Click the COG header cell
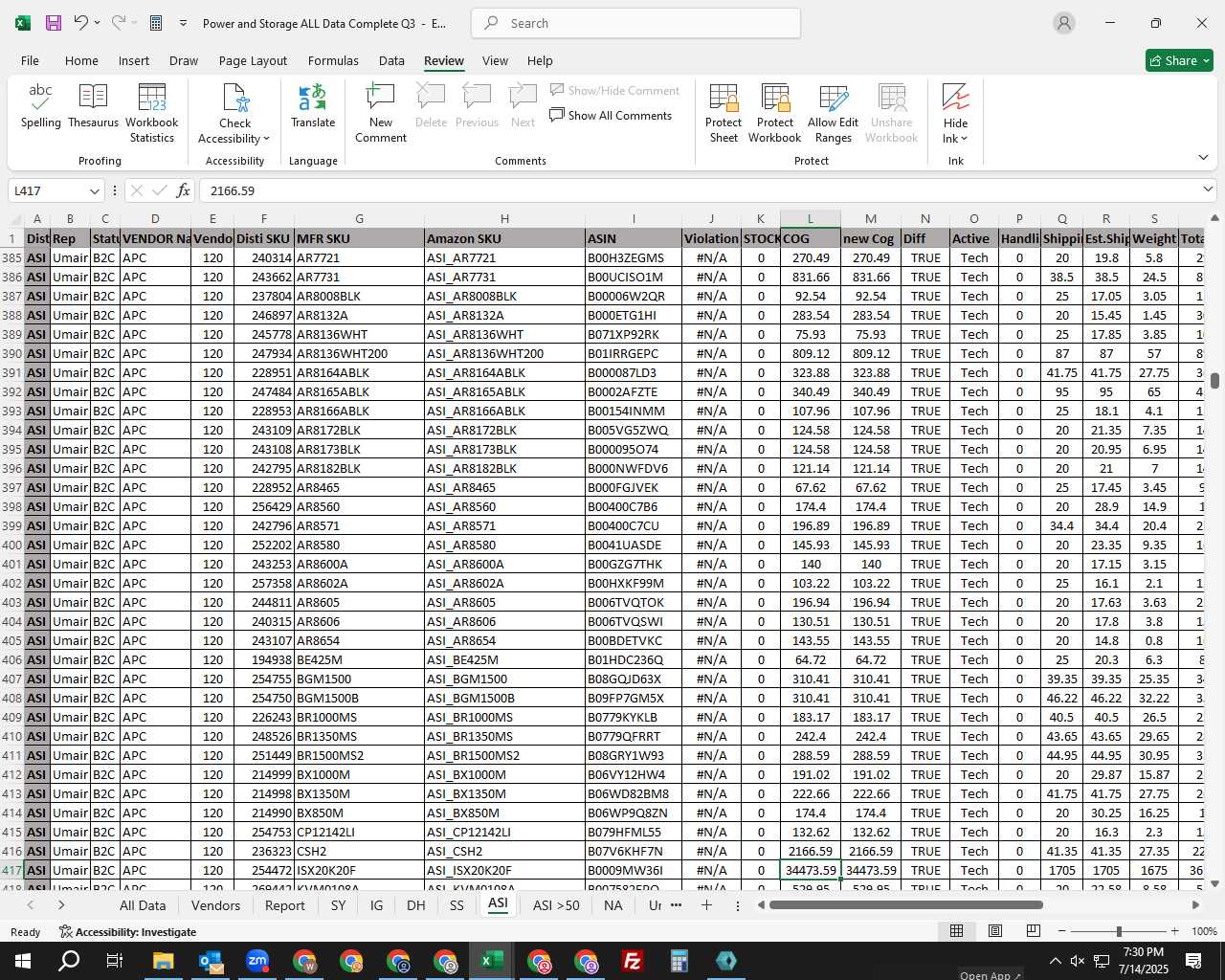This screenshot has height=980, width=1225. click(x=811, y=238)
